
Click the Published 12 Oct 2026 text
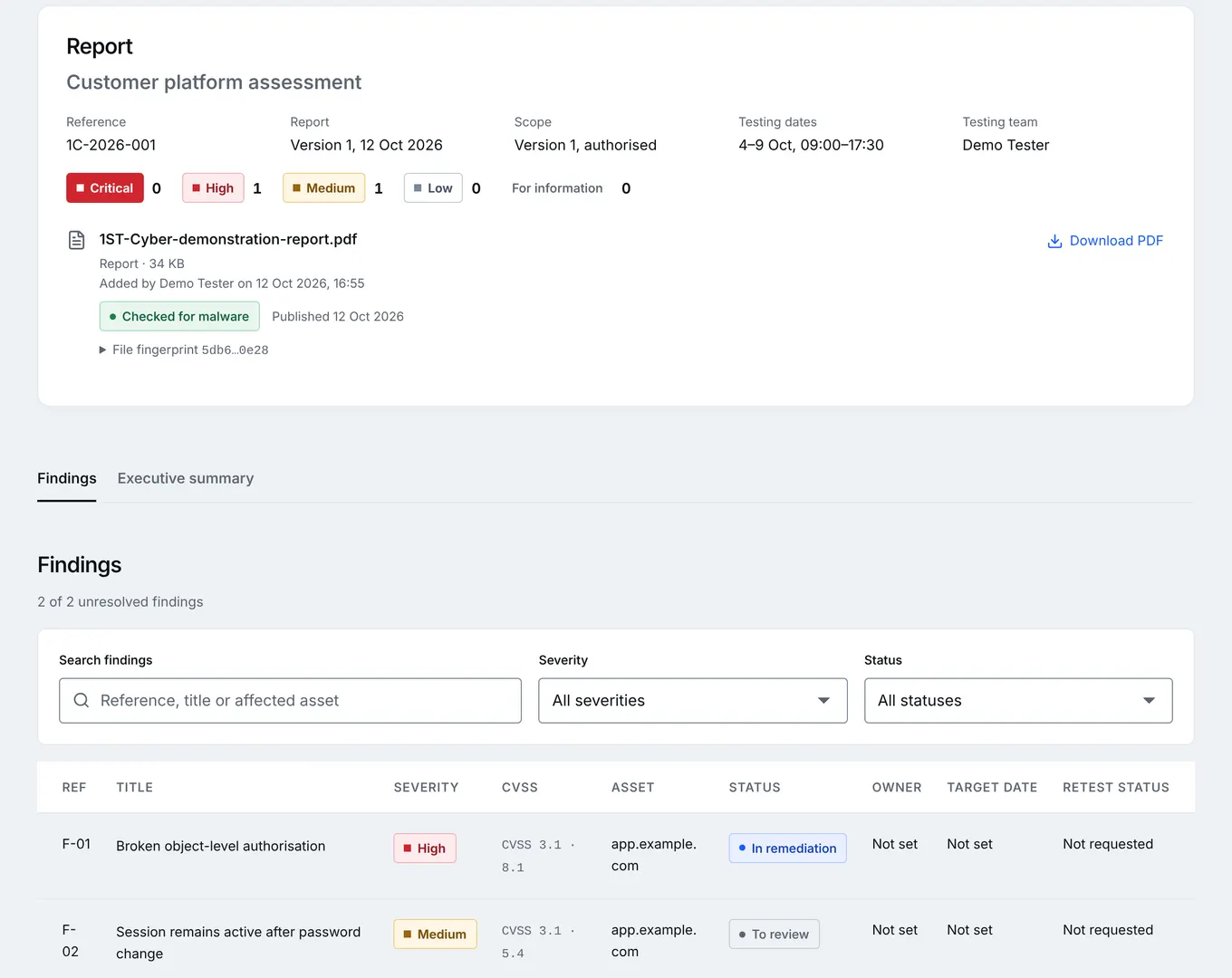click(338, 316)
